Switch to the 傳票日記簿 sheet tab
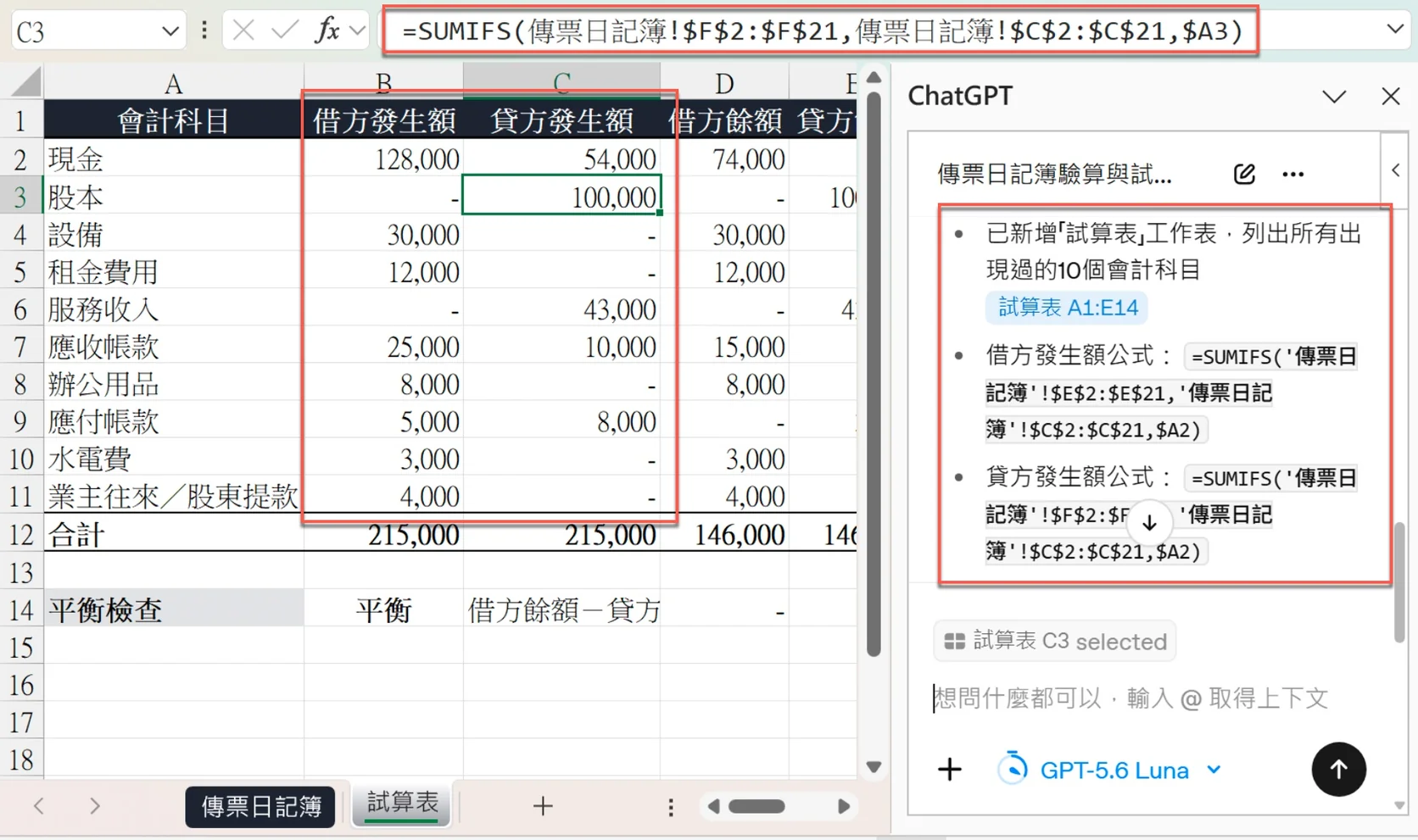 click(x=260, y=806)
